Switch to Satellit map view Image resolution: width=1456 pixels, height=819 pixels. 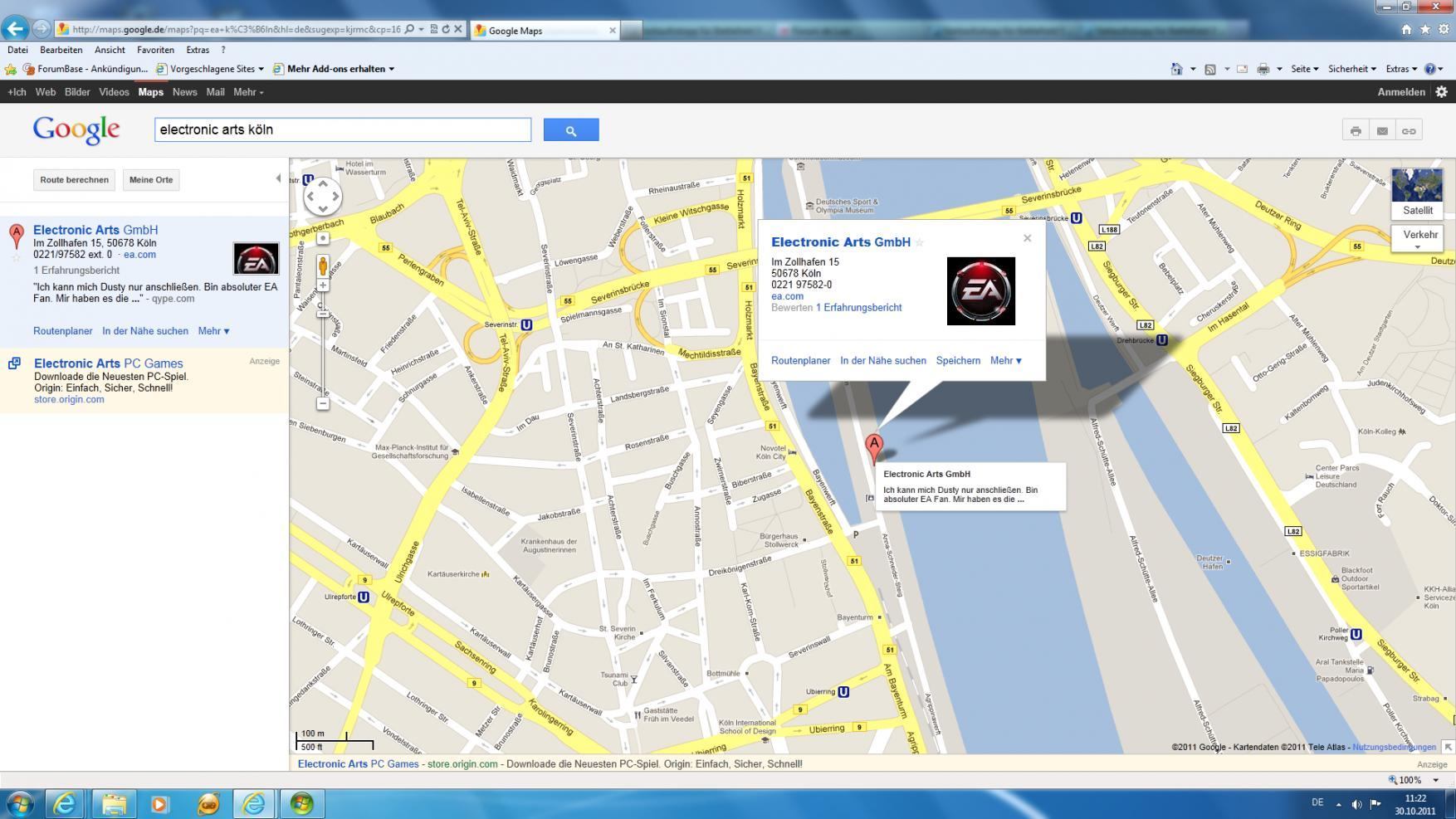[x=1417, y=194]
